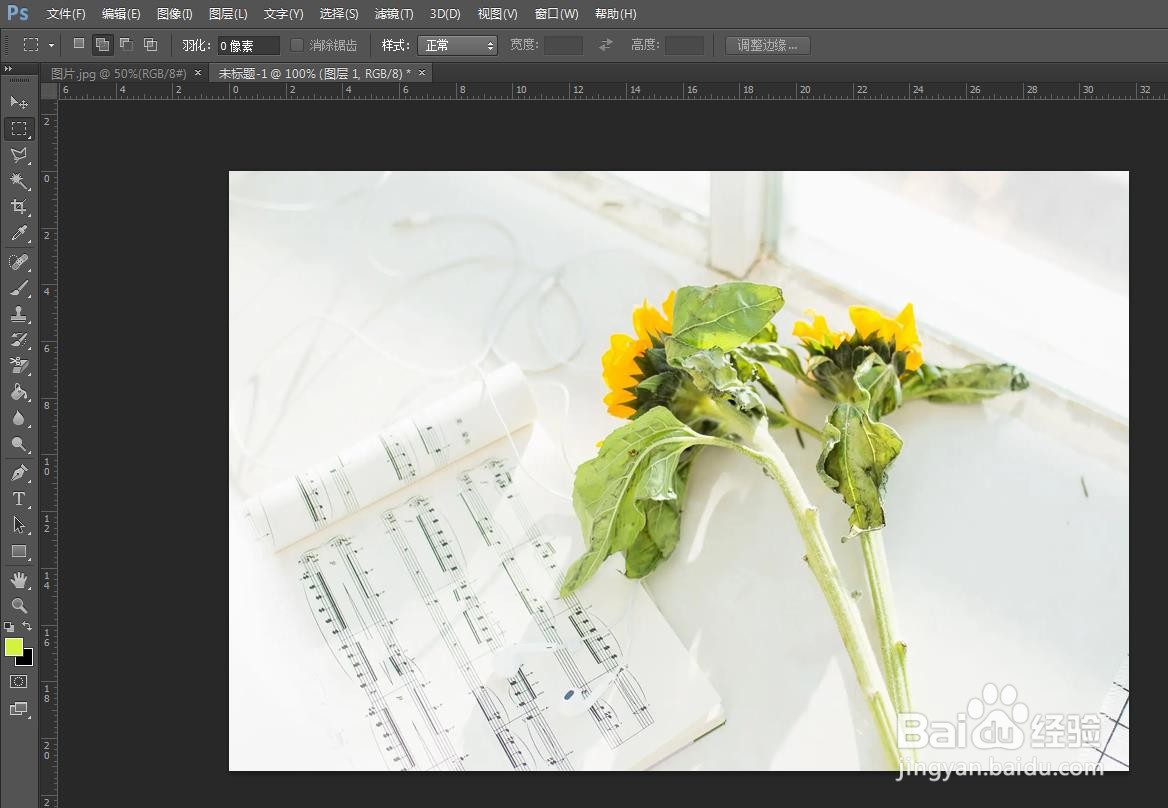The height and width of the screenshot is (808, 1168).
Task: Click the feather input field
Action: [249, 45]
